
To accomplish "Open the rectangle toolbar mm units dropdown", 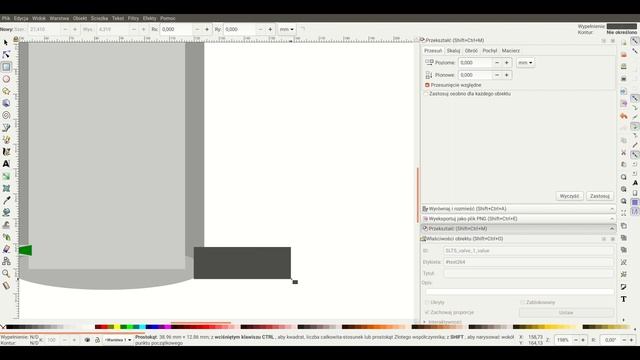I will click(287, 29).
